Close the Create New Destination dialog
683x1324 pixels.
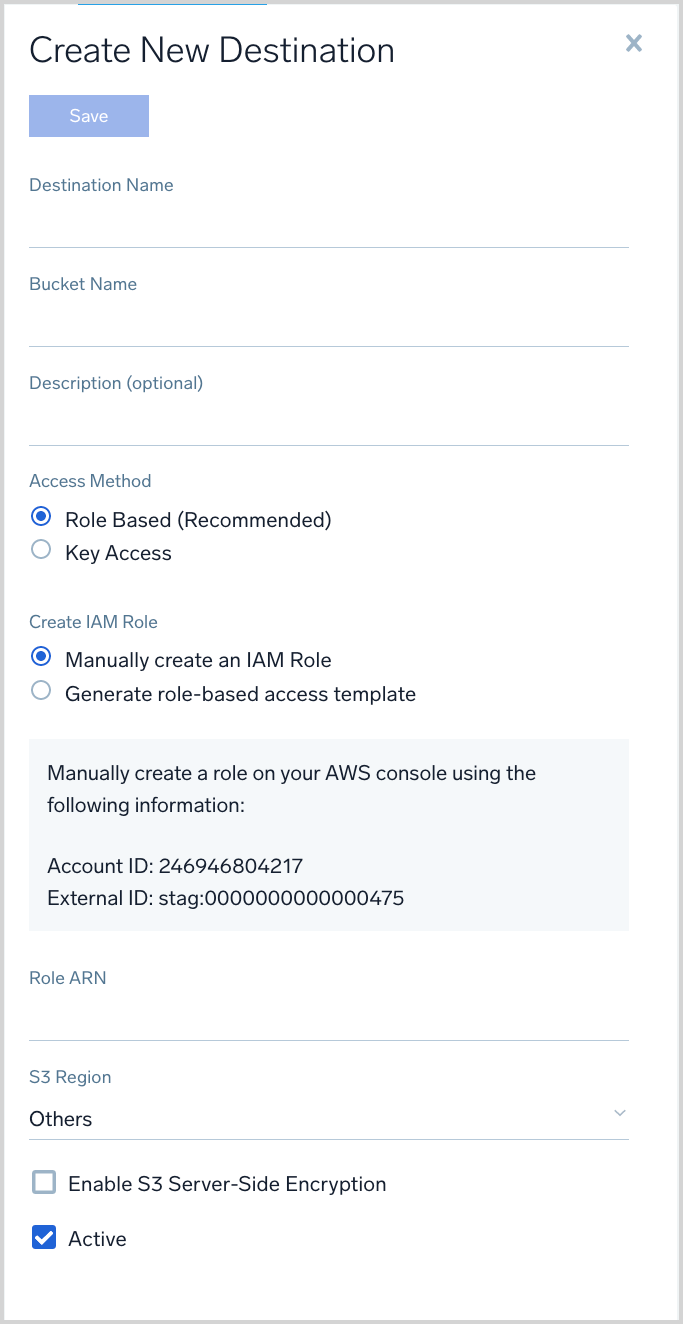(x=633, y=43)
